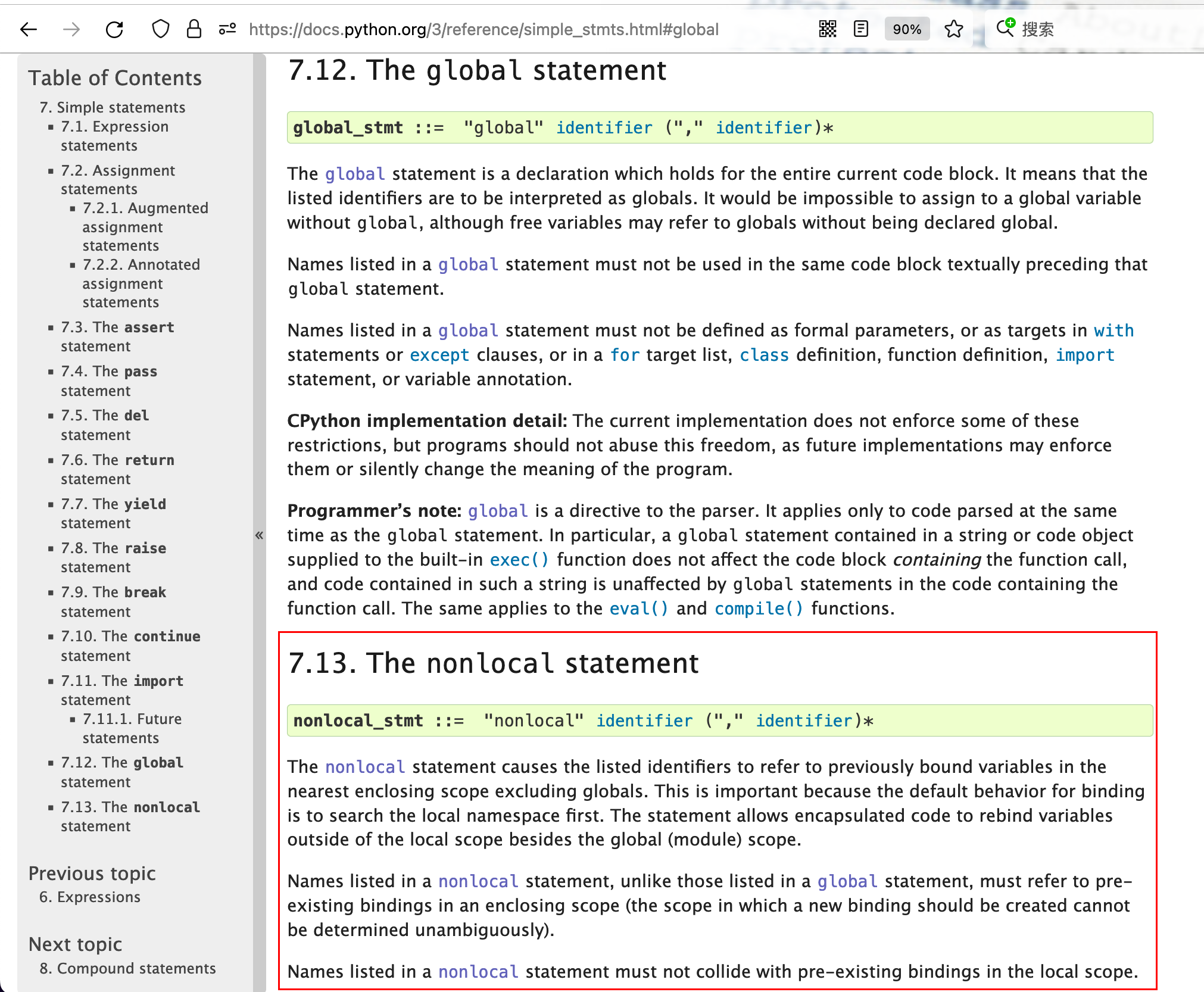Go to '7.2.1. Augmented assignment statements'
This screenshot has width=1204, height=992.
pos(145,227)
